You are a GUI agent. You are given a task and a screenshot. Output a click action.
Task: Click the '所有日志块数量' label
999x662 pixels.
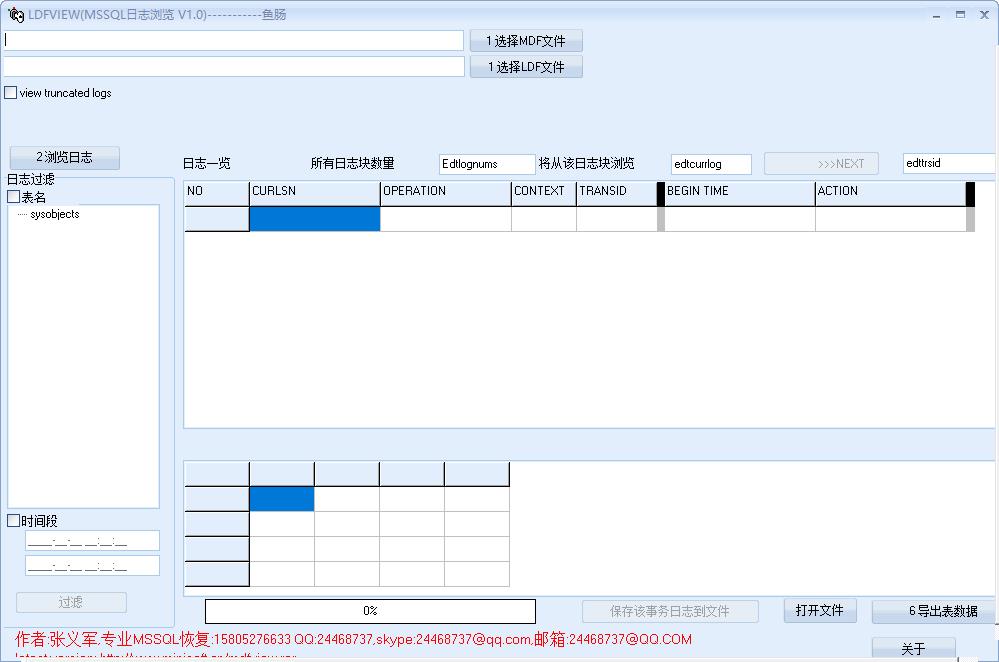point(352,164)
